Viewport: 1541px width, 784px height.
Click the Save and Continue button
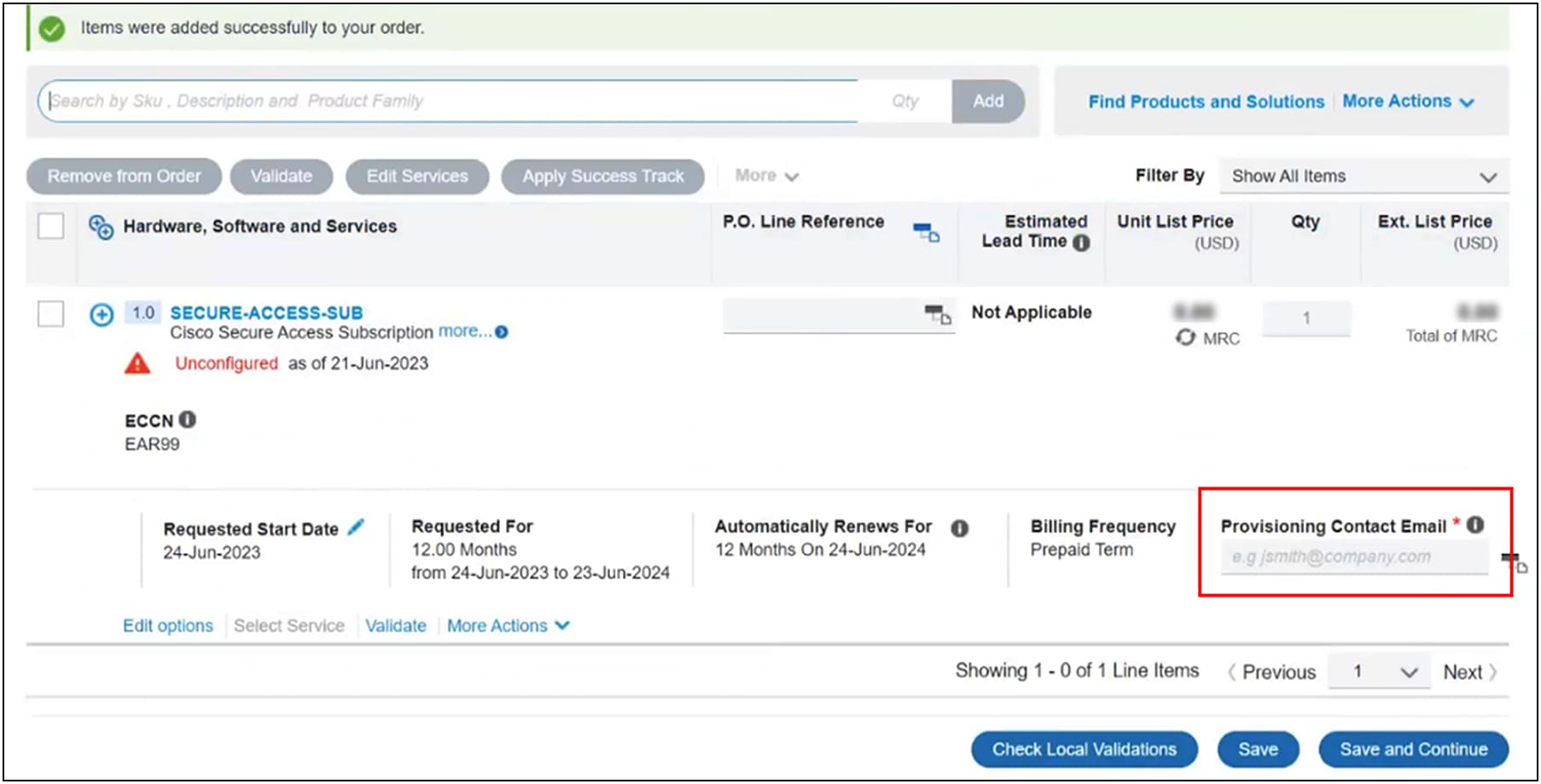tap(1413, 750)
